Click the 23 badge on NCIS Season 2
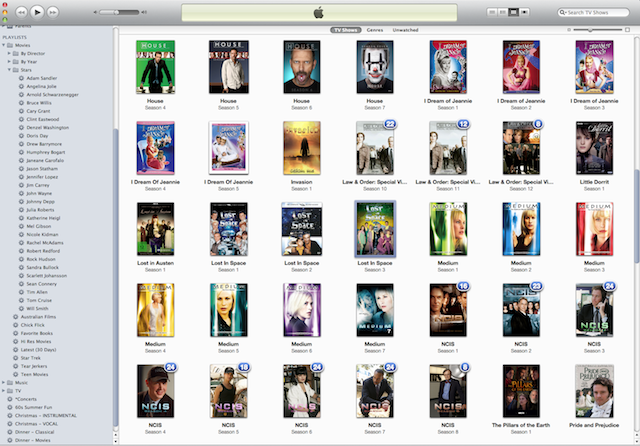This screenshot has width=640, height=446. 536,286
